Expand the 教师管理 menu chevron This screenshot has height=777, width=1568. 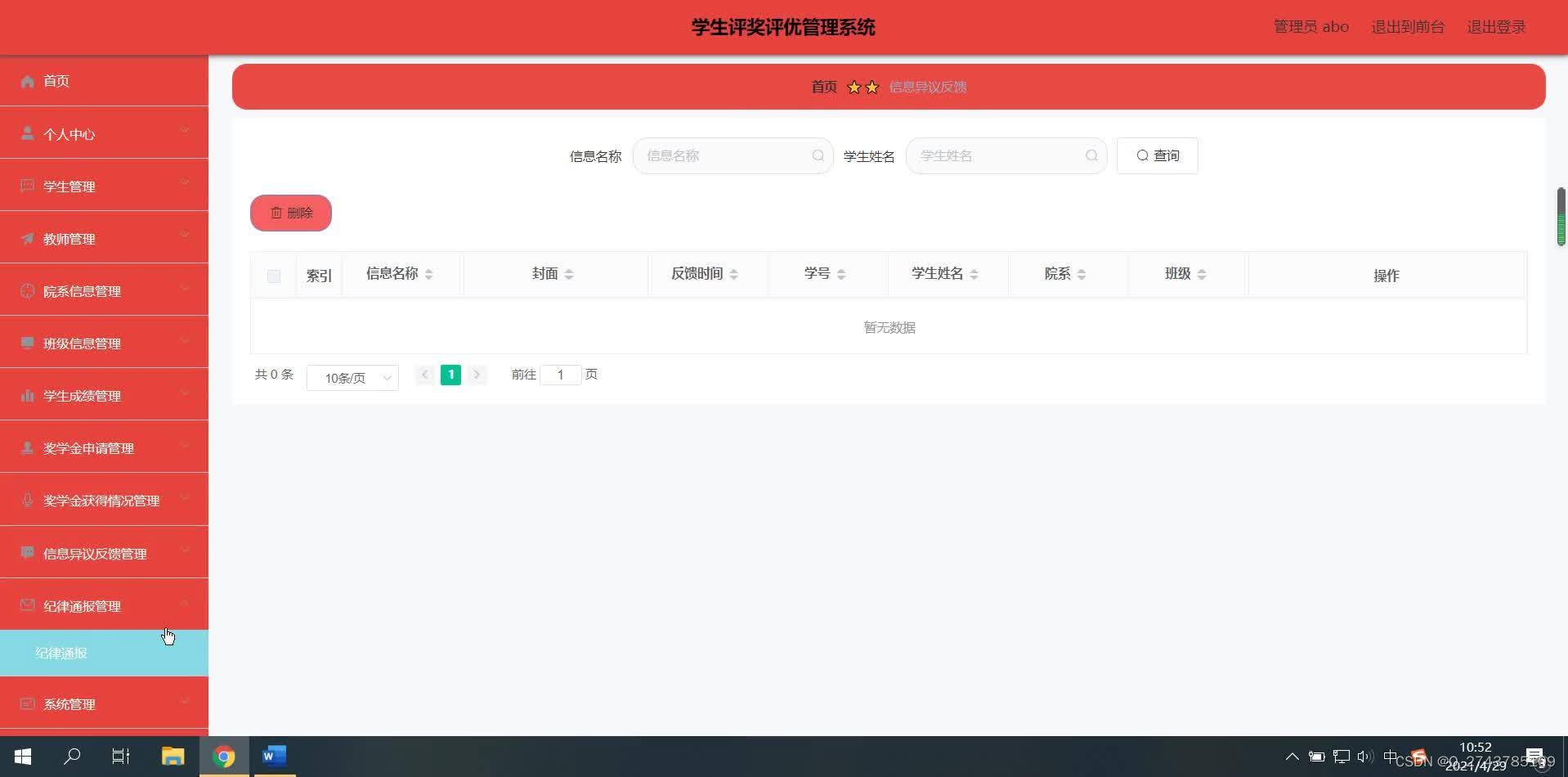[185, 235]
